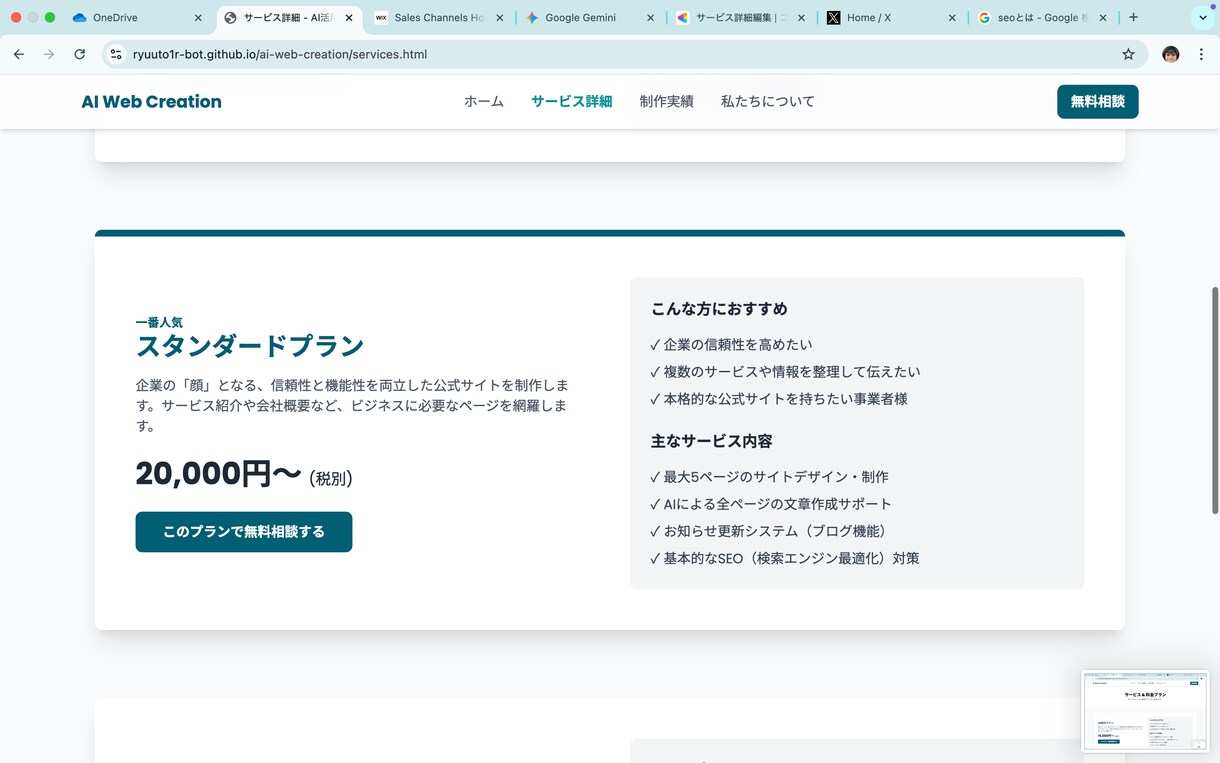Click 企業の信頼性を高めたい list item
This screenshot has height=763, width=1220.
(x=731, y=344)
